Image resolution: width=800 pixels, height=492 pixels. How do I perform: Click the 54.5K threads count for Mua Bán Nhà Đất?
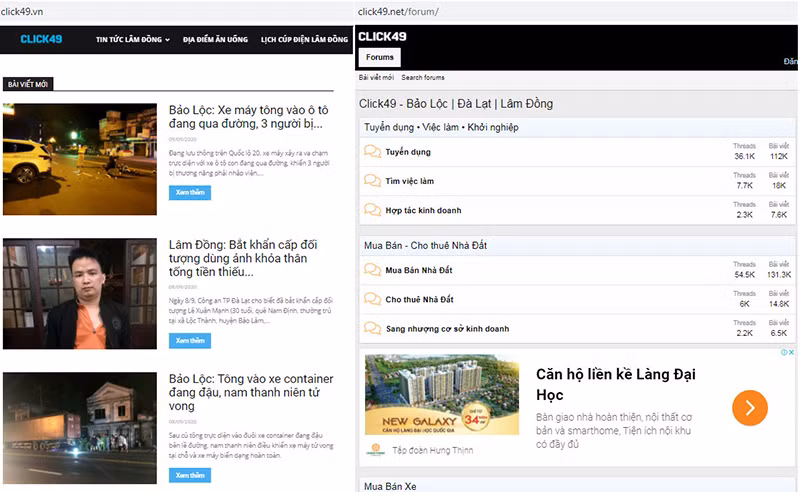tap(744, 275)
